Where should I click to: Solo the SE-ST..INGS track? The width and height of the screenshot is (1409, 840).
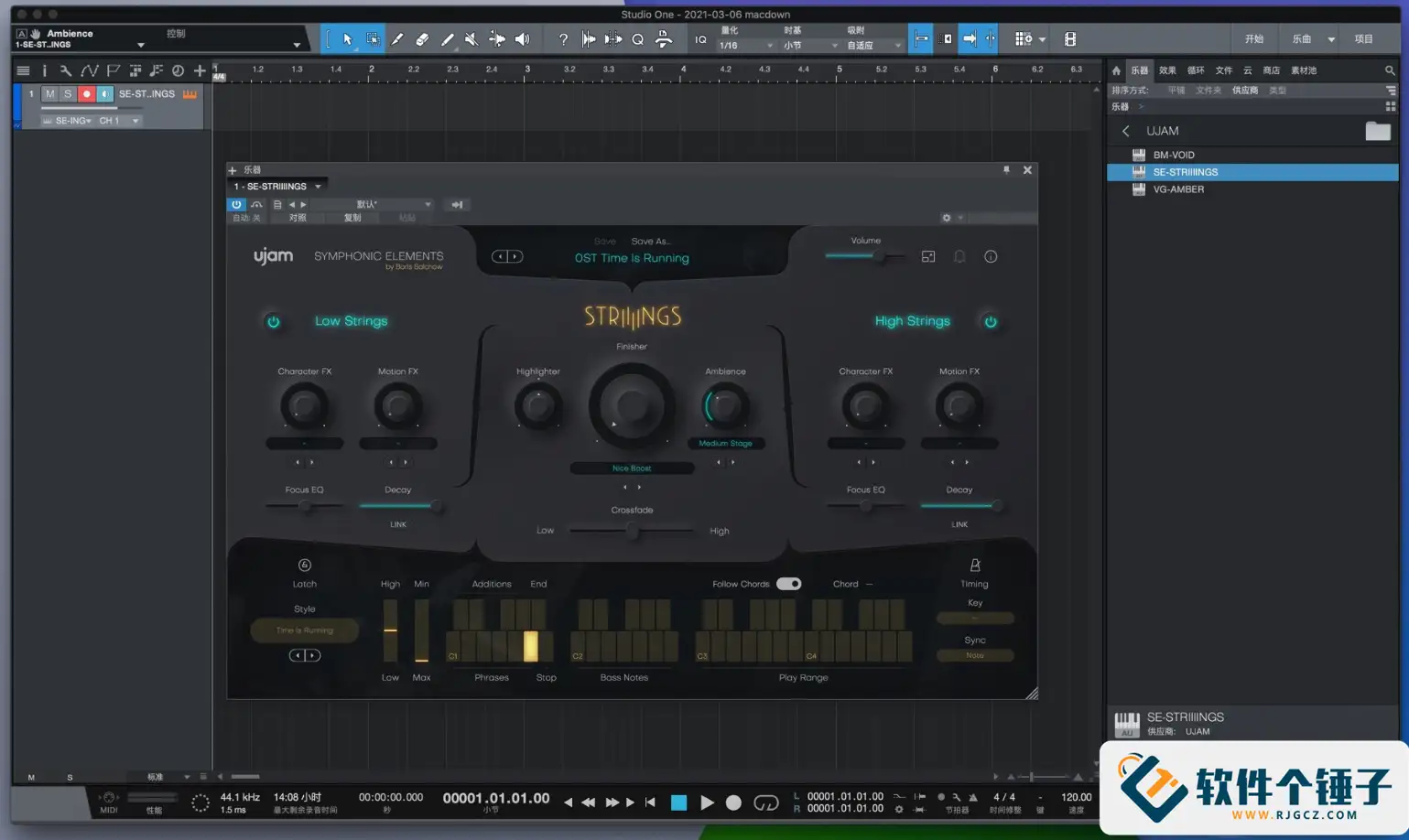[68, 94]
